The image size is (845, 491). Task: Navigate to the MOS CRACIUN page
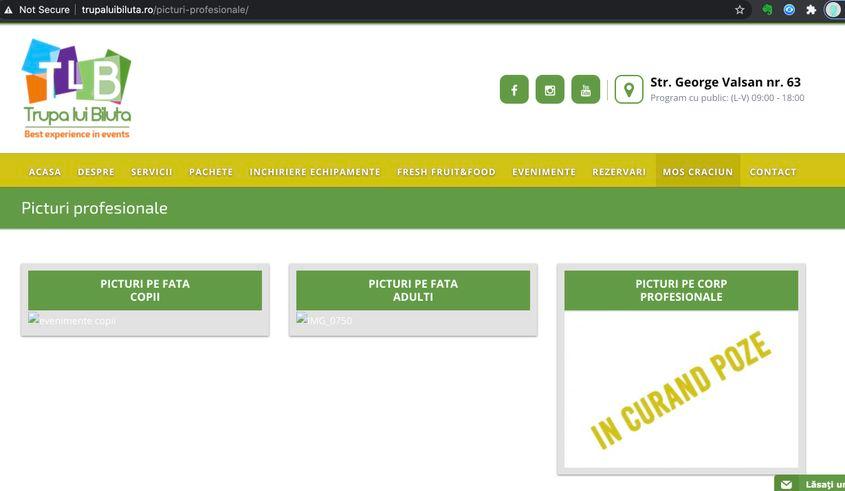click(x=698, y=172)
